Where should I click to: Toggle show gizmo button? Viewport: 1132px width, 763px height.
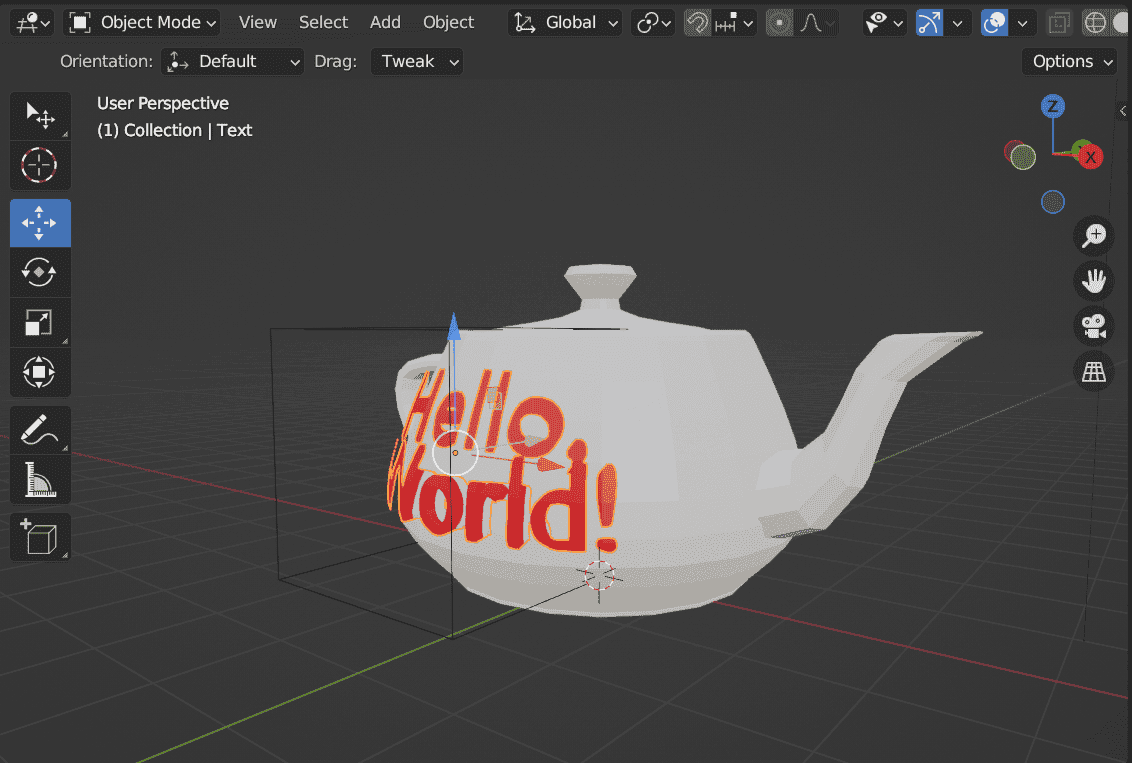(x=929, y=22)
